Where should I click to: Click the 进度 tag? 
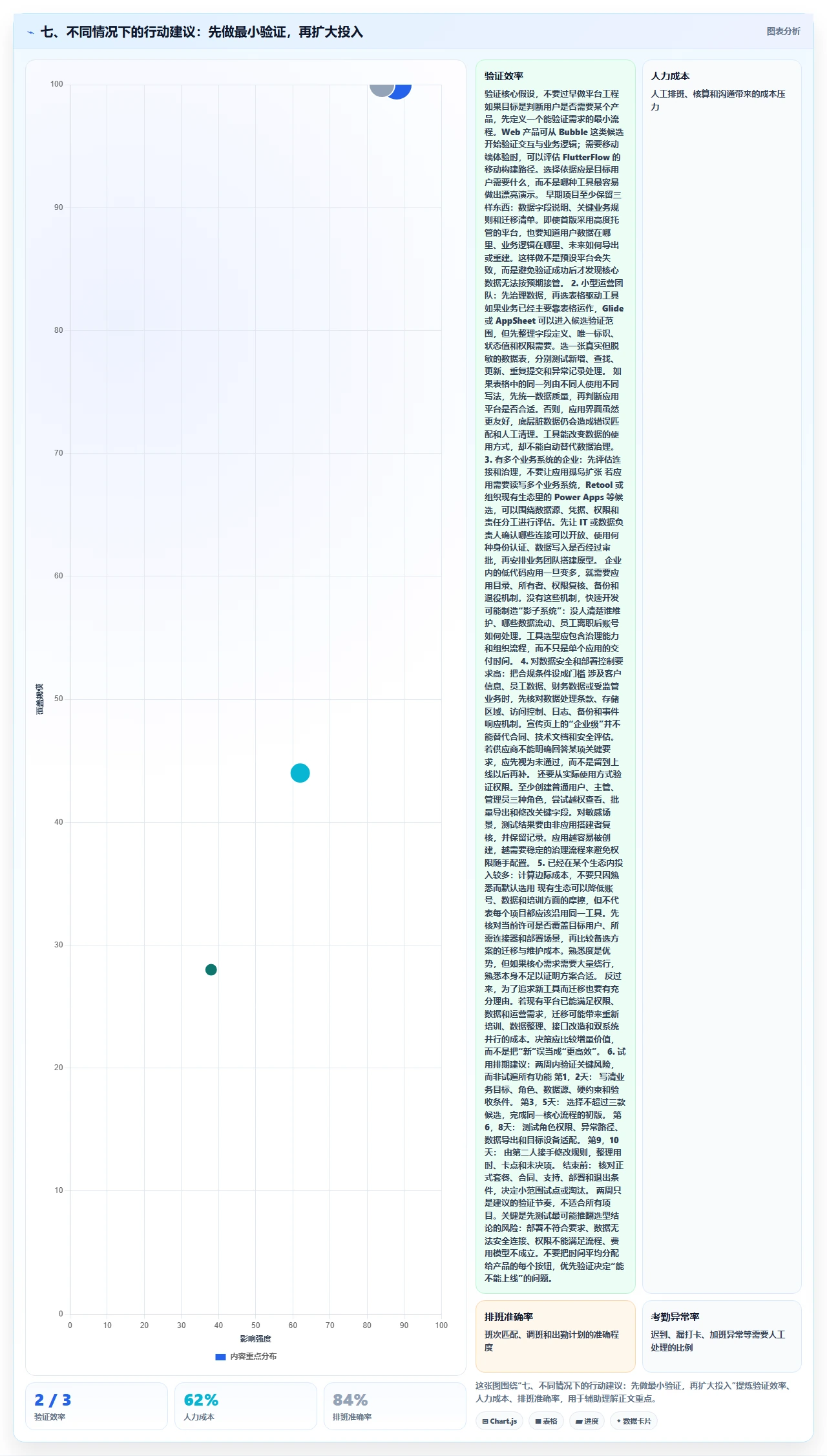pos(587,1421)
